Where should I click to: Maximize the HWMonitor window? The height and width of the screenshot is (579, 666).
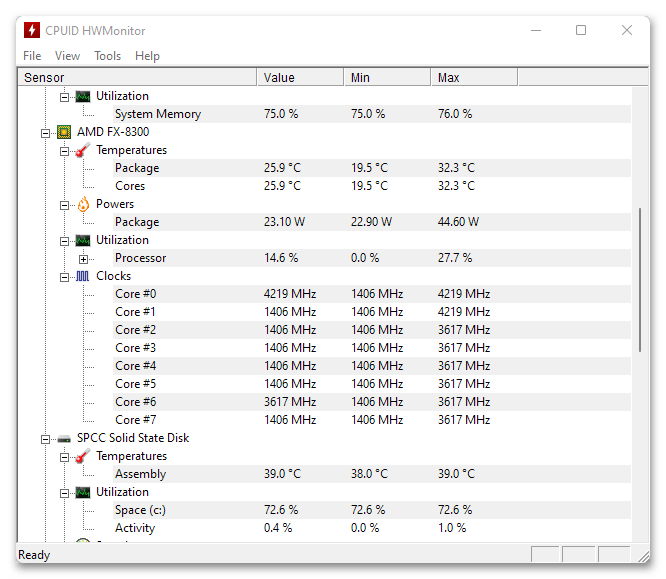[581, 30]
